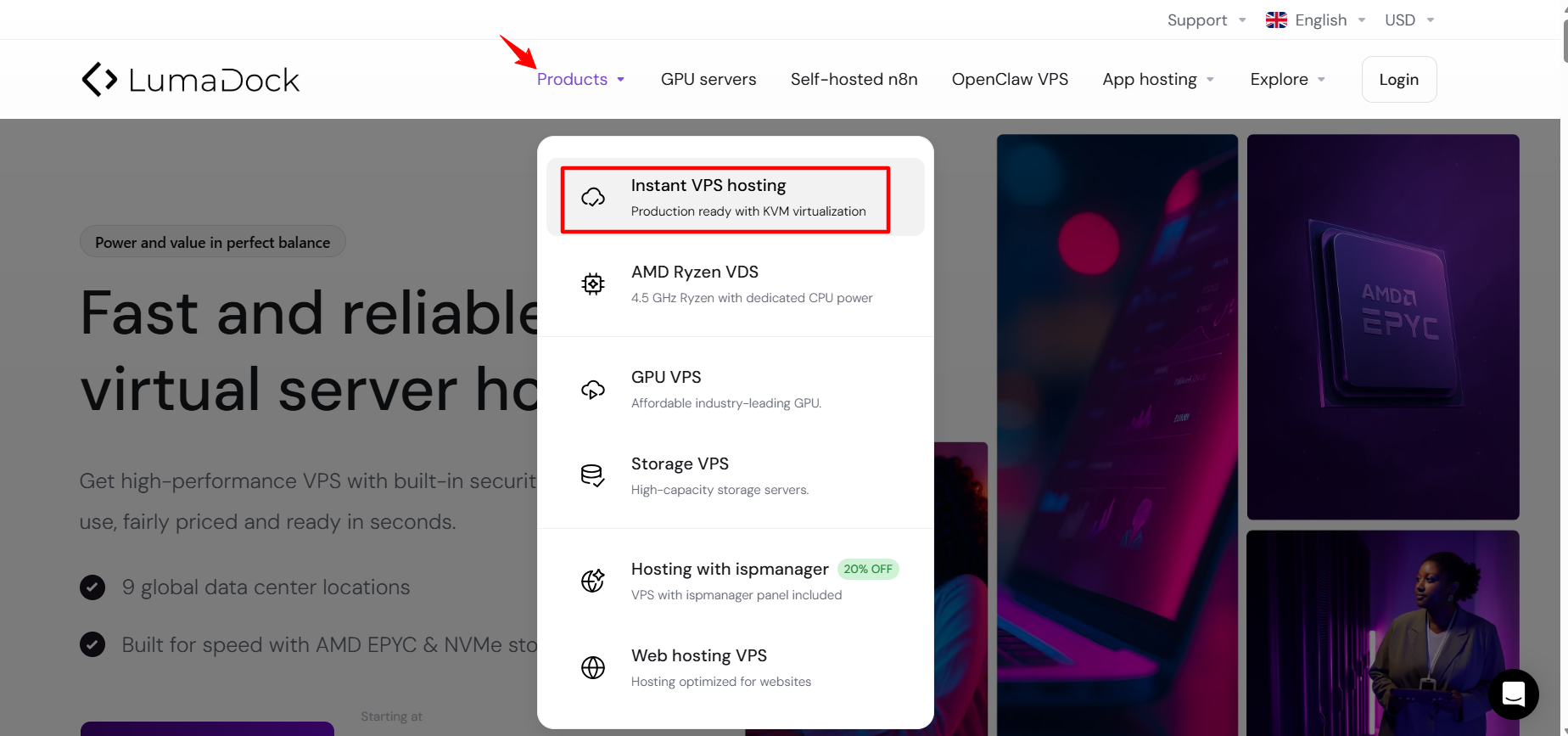Click the Instant VPS hosting cloud icon
Screen dimensions: 1568x736
pyautogui.click(x=593, y=198)
